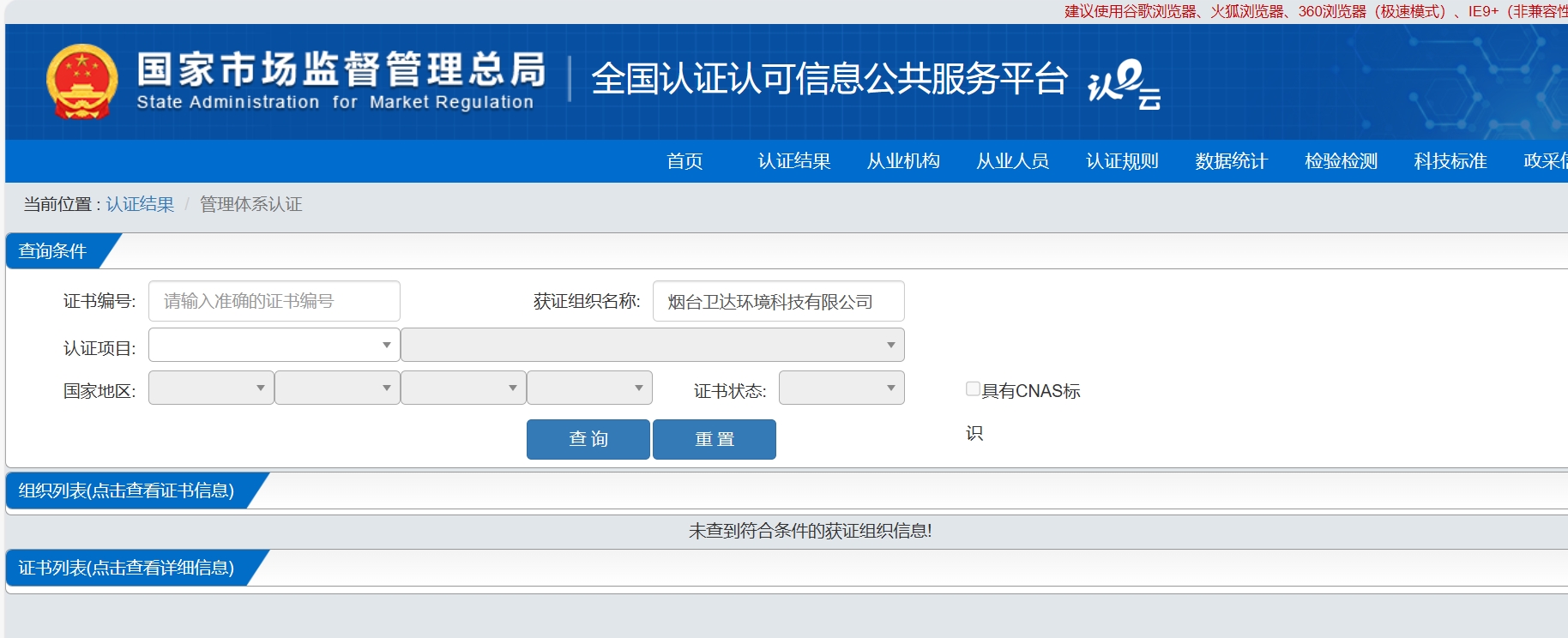1568x638 pixels.
Task: Open the wide 认证项目 sub-category dropdown
Action: tap(653, 345)
